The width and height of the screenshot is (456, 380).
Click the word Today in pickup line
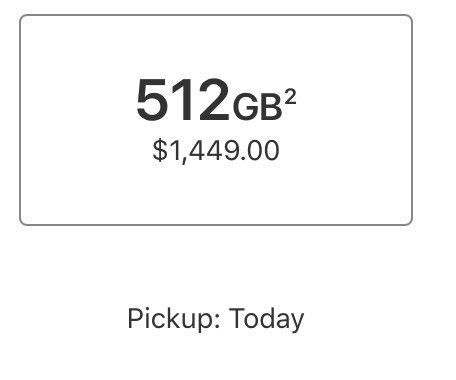[266, 319]
